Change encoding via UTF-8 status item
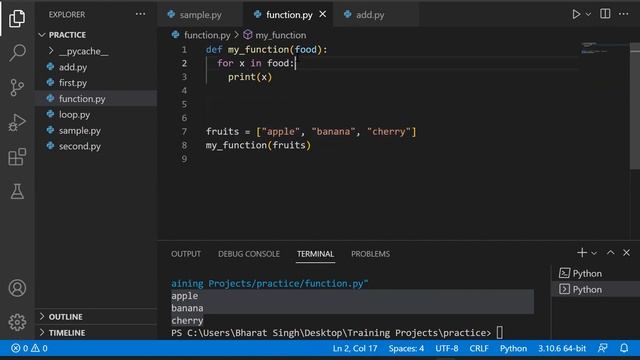Screen dimensions: 640x360 (x=447, y=348)
